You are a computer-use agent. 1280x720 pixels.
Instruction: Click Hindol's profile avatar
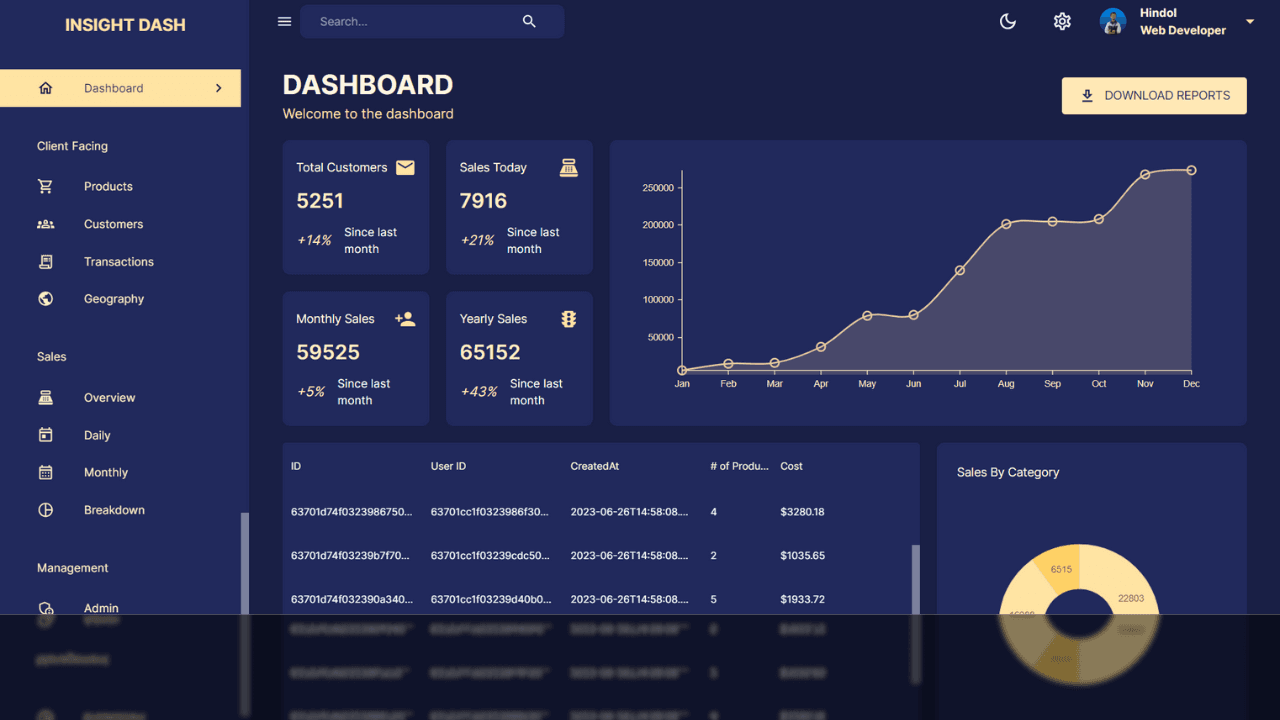1113,22
